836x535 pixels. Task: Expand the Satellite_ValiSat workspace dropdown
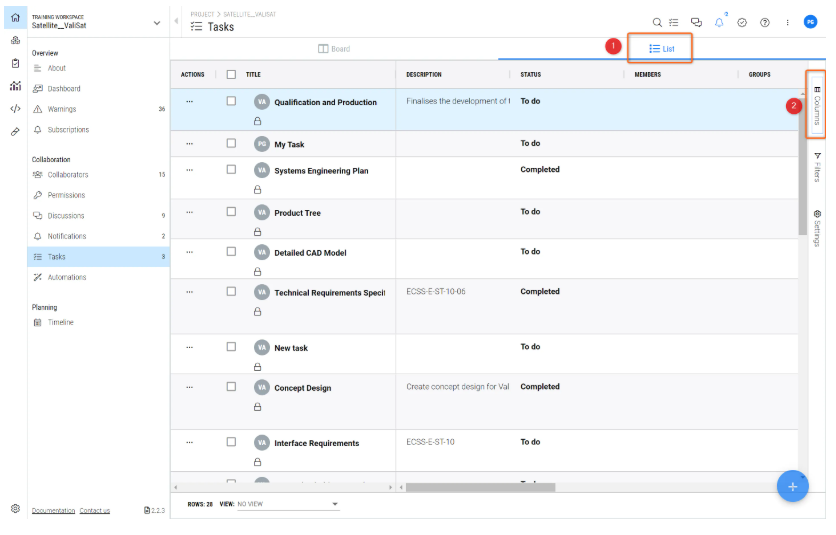157,23
